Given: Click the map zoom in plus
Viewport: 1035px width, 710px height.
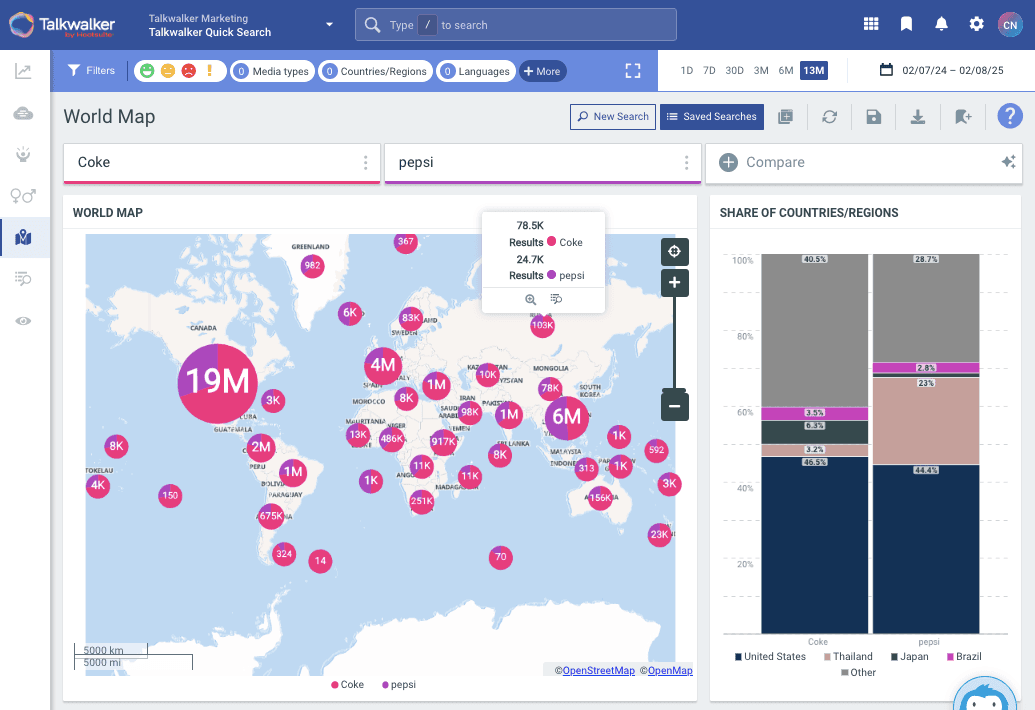Looking at the screenshot, I should tap(674, 283).
